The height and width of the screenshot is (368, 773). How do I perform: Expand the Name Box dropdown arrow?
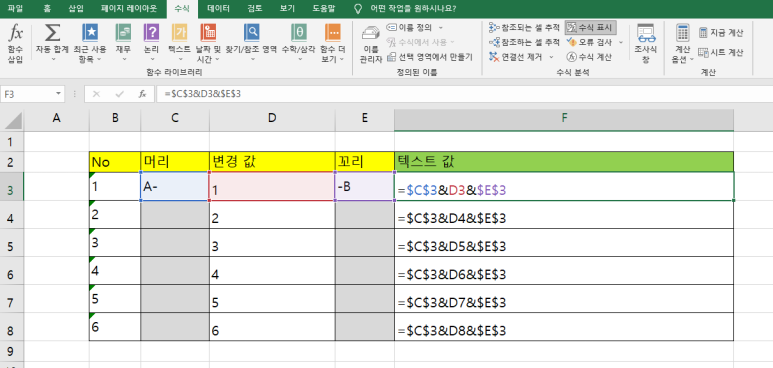pyautogui.click(x=59, y=94)
